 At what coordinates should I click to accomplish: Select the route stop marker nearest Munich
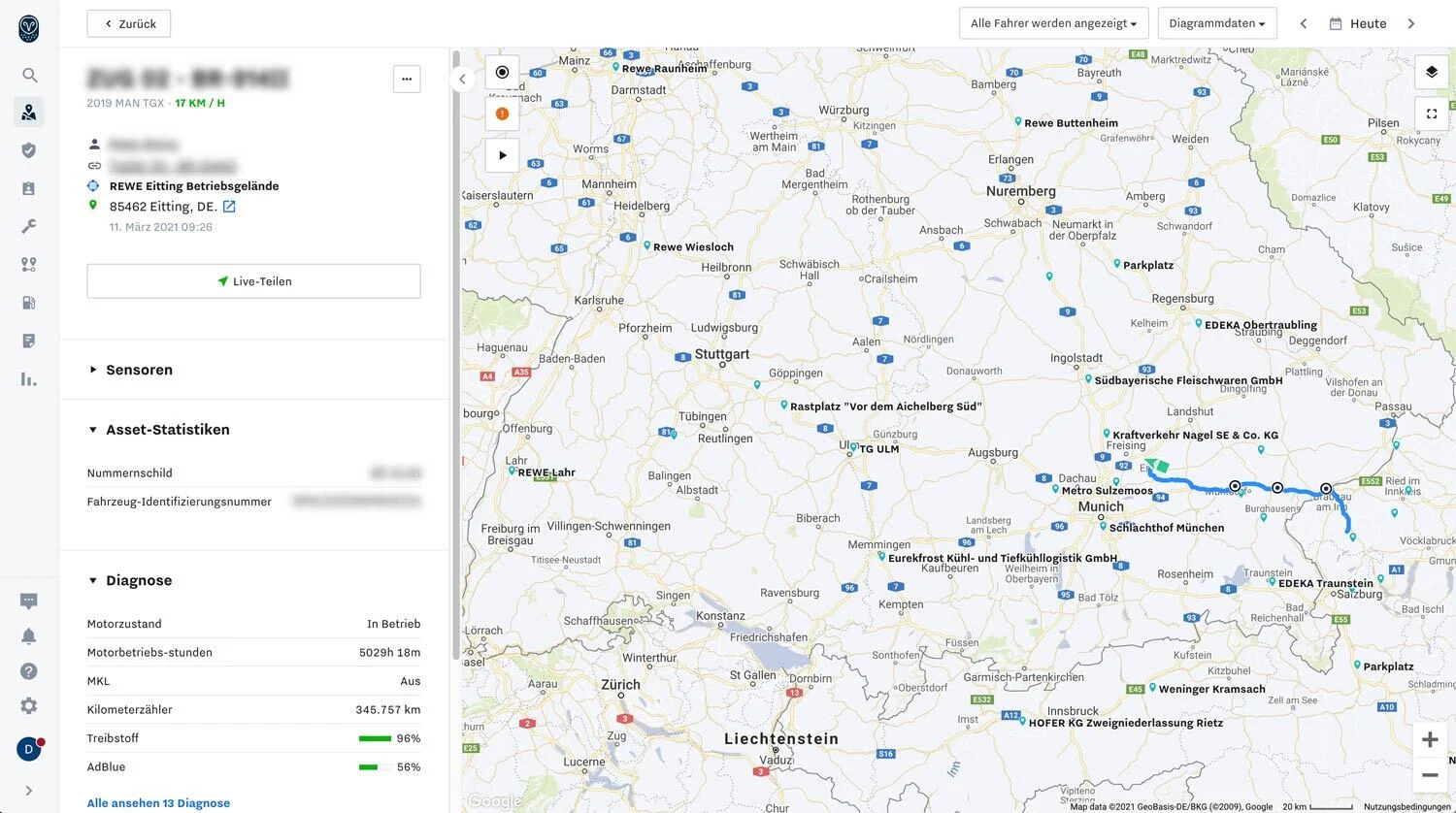[x=1235, y=486]
